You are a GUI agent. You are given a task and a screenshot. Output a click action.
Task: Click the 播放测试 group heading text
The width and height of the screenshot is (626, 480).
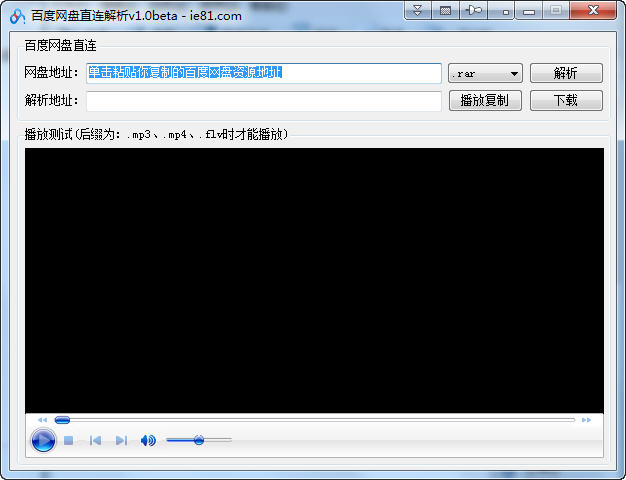pyautogui.click(x=156, y=134)
